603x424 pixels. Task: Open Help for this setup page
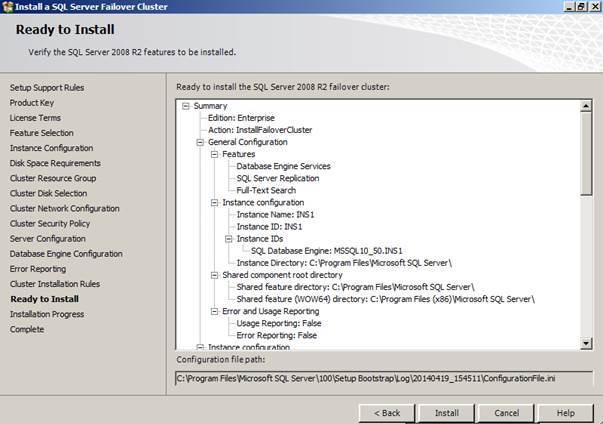click(x=566, y=413)
